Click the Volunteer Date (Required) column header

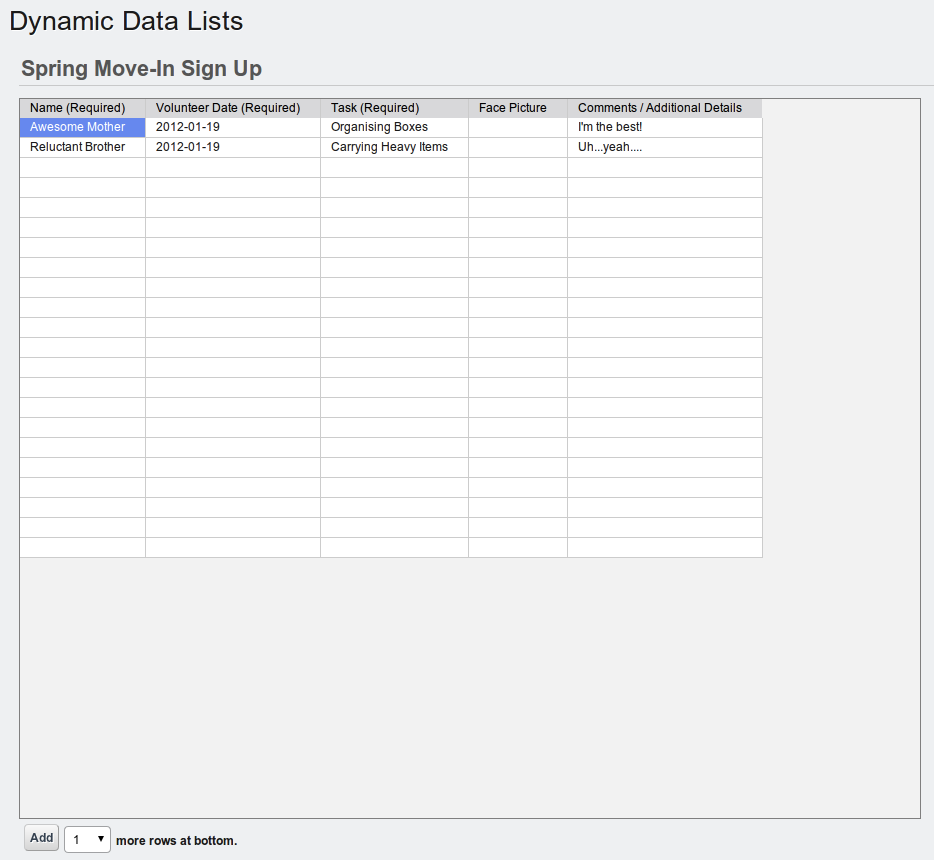click(x=233, y=108)
